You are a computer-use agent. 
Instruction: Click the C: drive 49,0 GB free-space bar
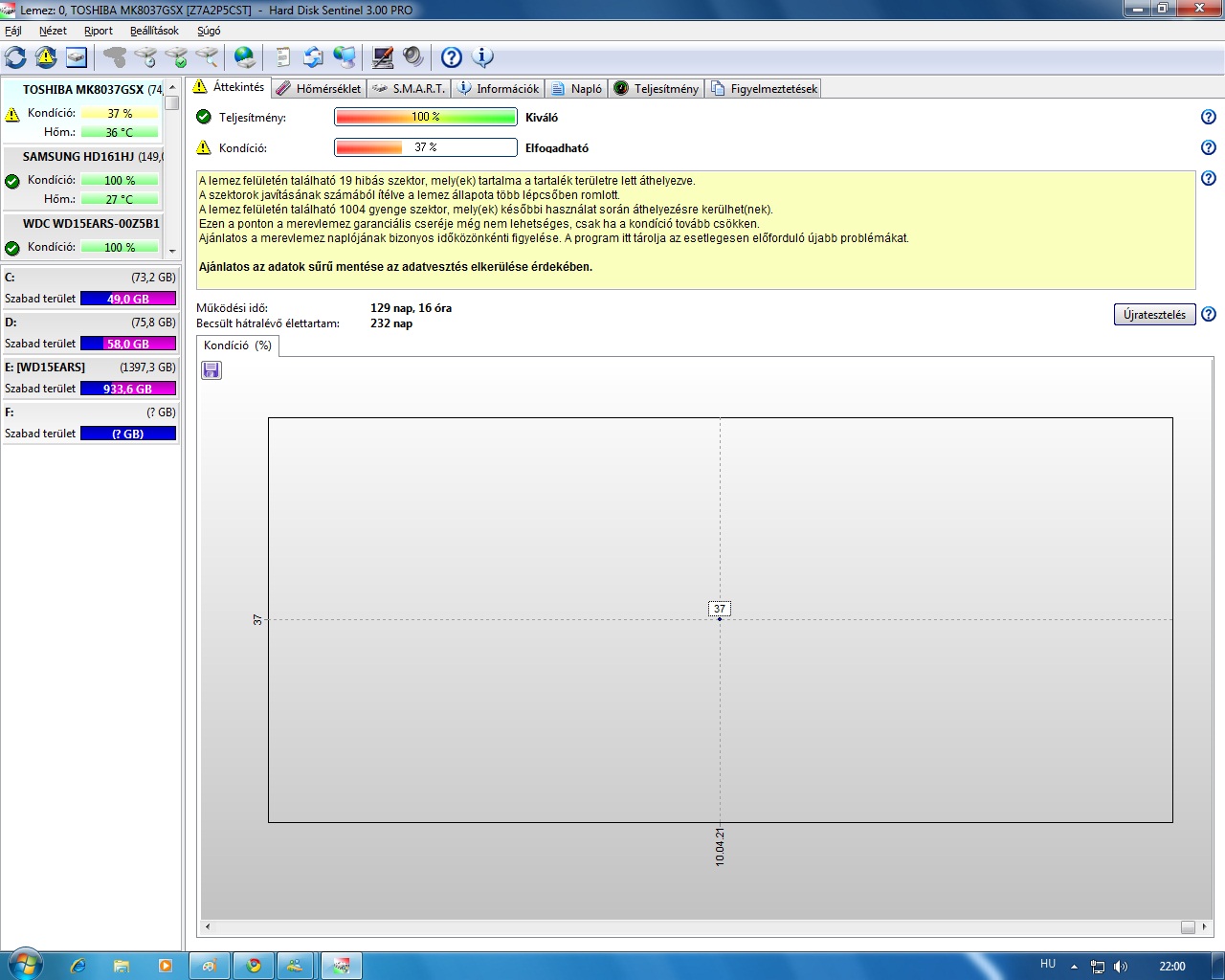(x=128, y=299)
